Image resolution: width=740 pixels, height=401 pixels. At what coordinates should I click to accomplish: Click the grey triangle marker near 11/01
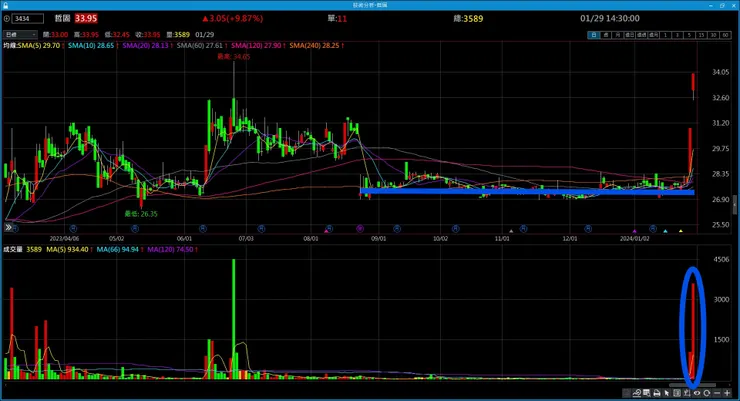coord(511,231)
